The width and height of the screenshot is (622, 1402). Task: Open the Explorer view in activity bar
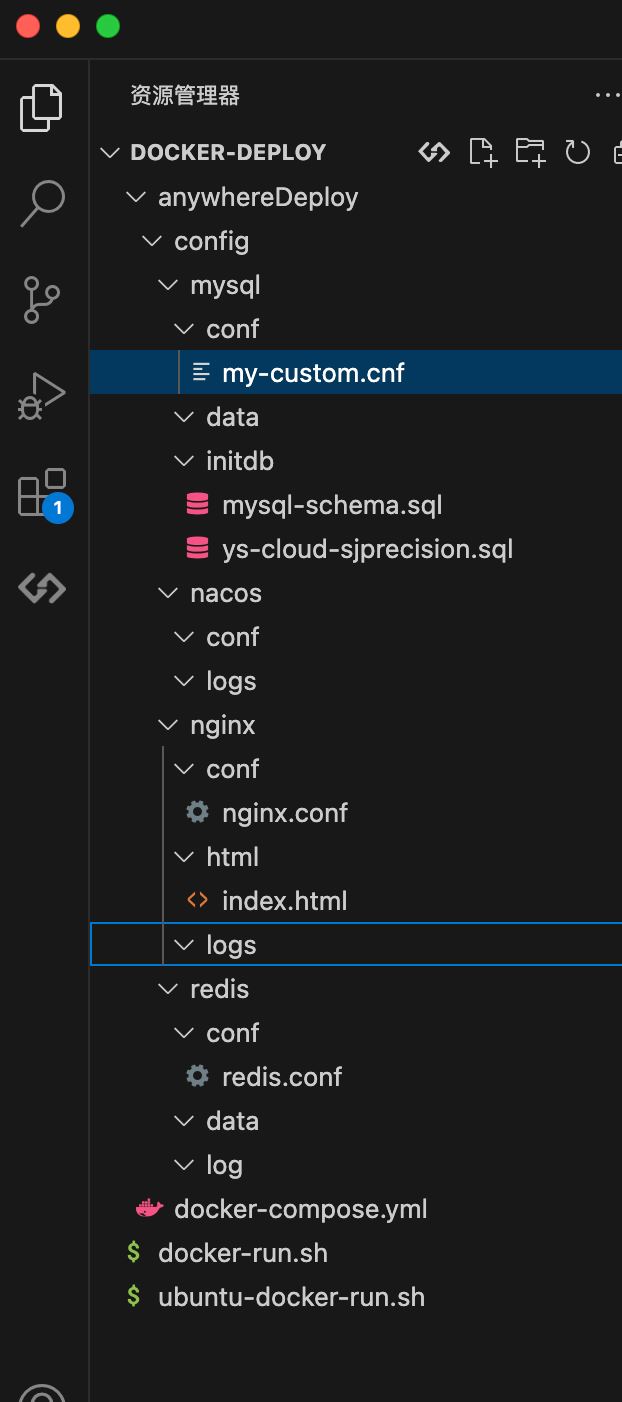point(43,108)
